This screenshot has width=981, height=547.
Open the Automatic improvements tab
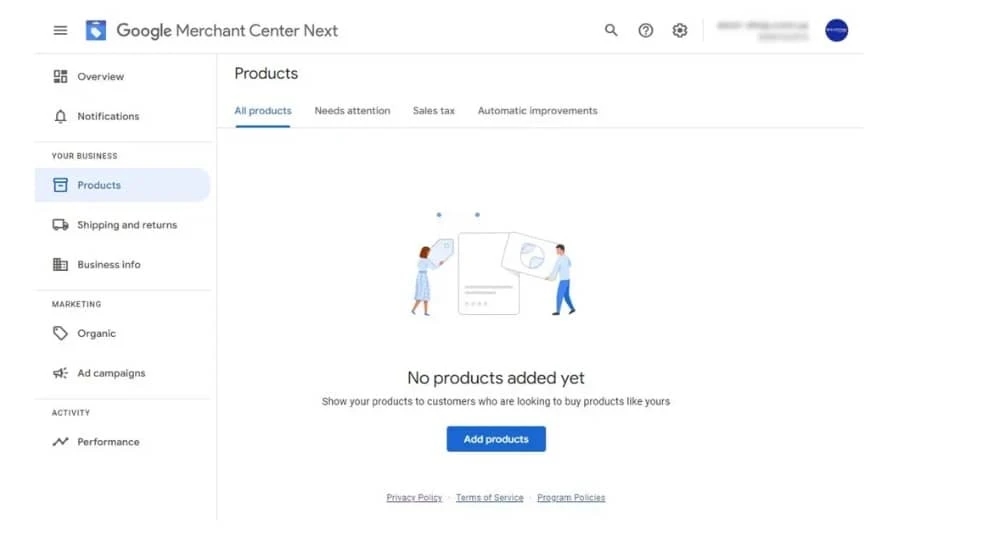click(x=537, y=111)
